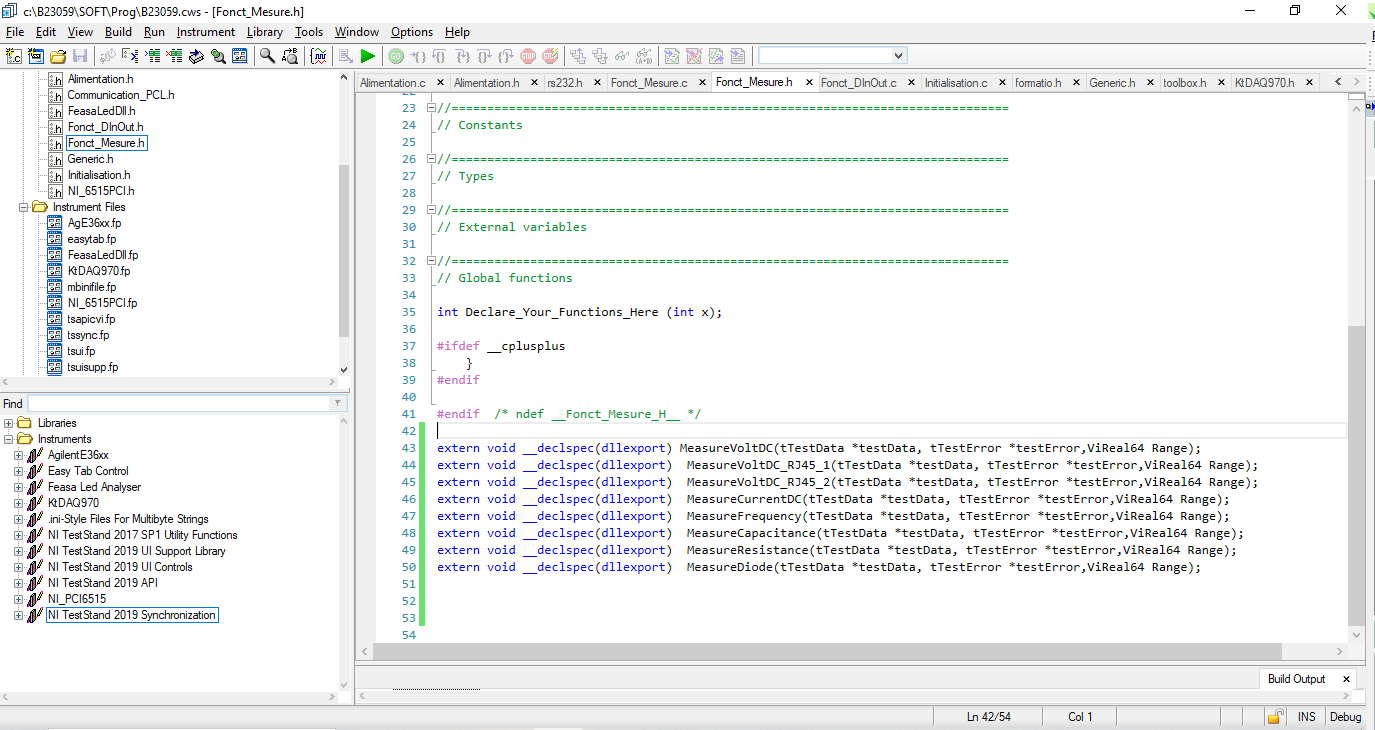The width and height of the screenshot is (1375, 730).
Task: Create a new source file with the .c icon
Action: [12, 55]
